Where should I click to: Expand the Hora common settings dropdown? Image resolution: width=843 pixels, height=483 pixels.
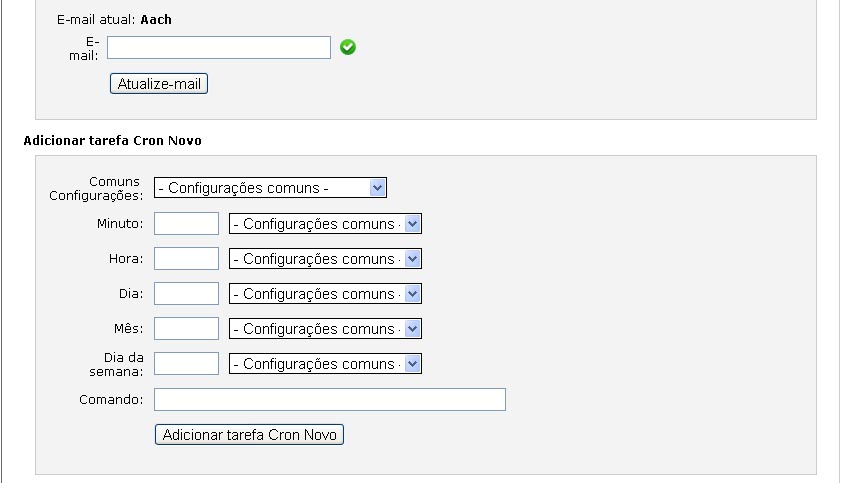point(325,259)
